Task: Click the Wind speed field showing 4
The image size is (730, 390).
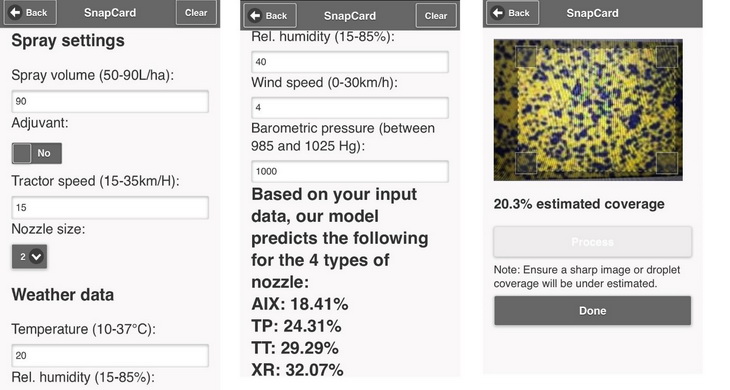Action: [x=350, y=108]
